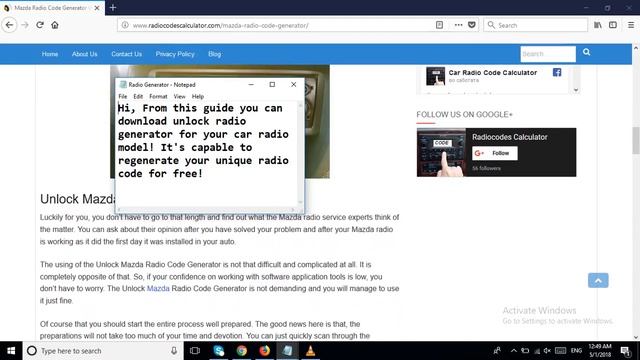Go back with the browser back arrow
Image resolution: width=640 pixels, height=360 pixels.
[9, 25]
